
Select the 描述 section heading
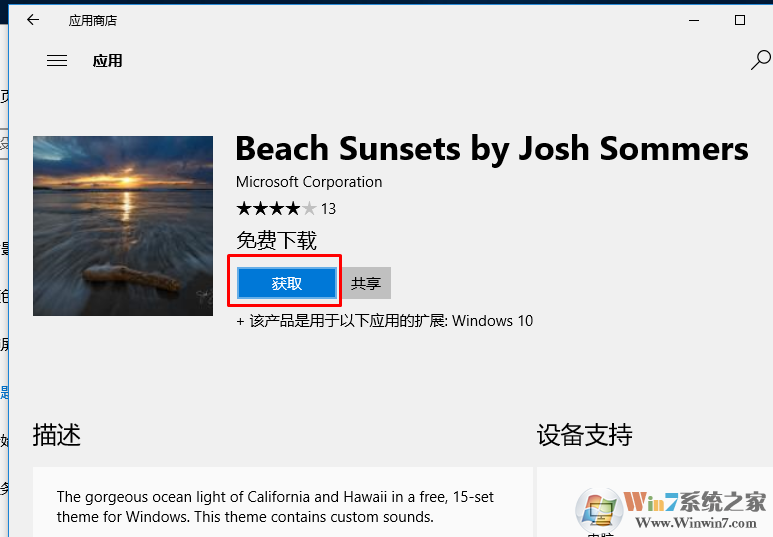click(x=57, y=435)
